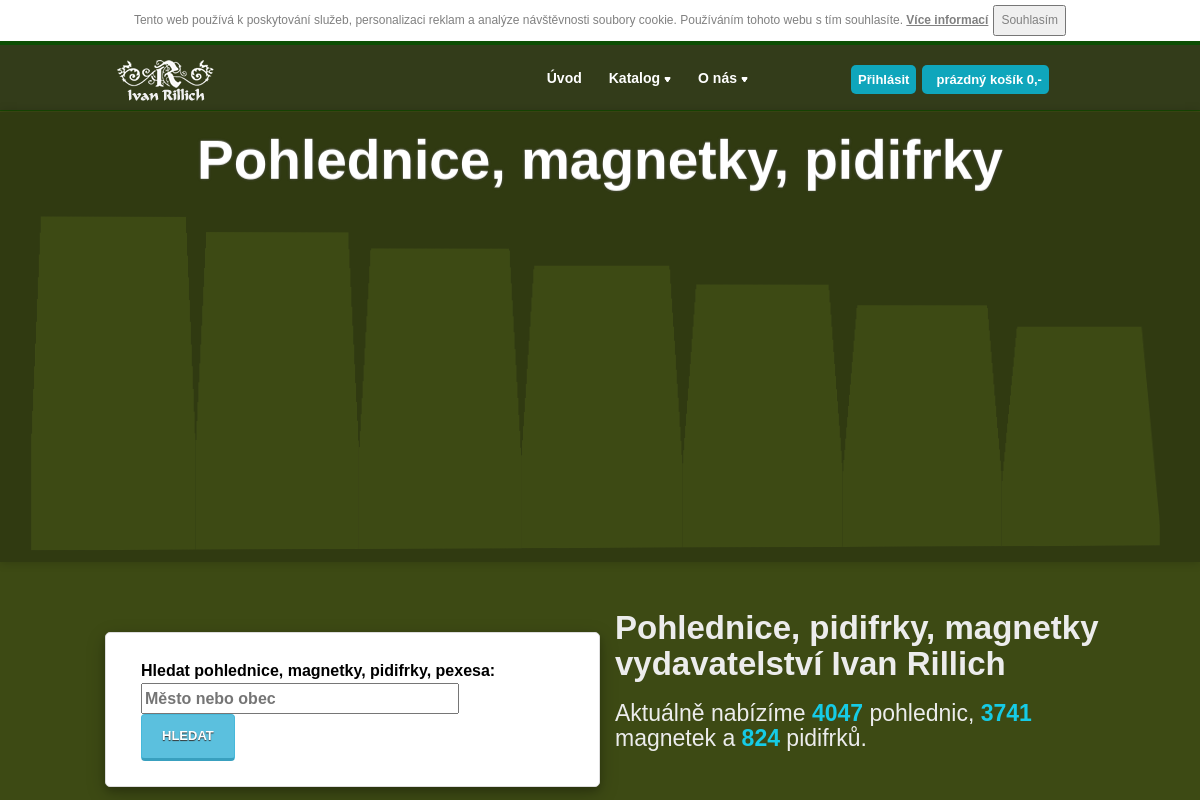This screenshot has height=800, width=1200.
Task: Click the Pohlednice, magnetky, pidifrky headline
Action: pos(600,160)
